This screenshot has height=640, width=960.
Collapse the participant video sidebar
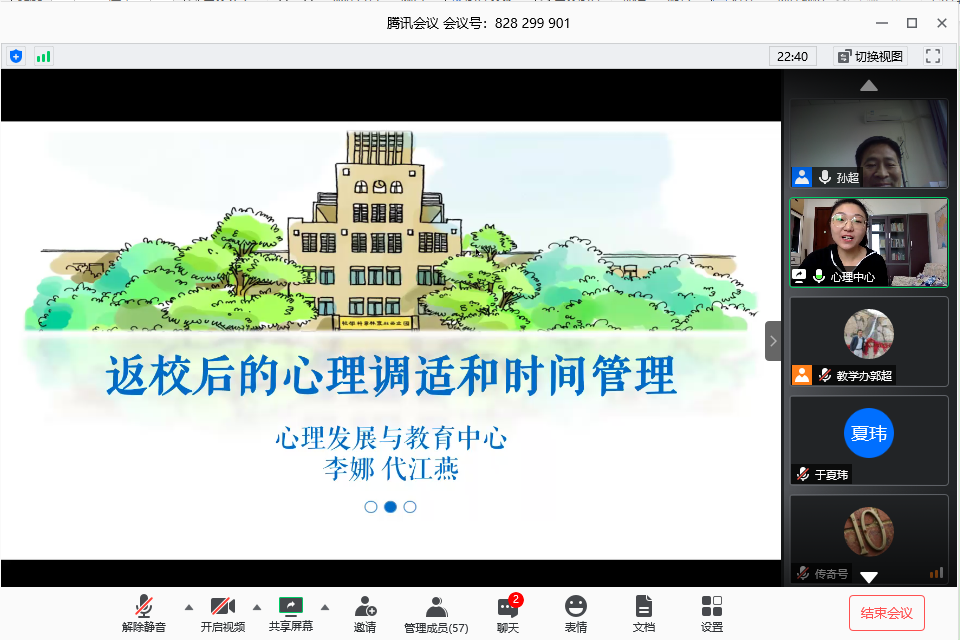pyautogui.click(x=773, y=341)
